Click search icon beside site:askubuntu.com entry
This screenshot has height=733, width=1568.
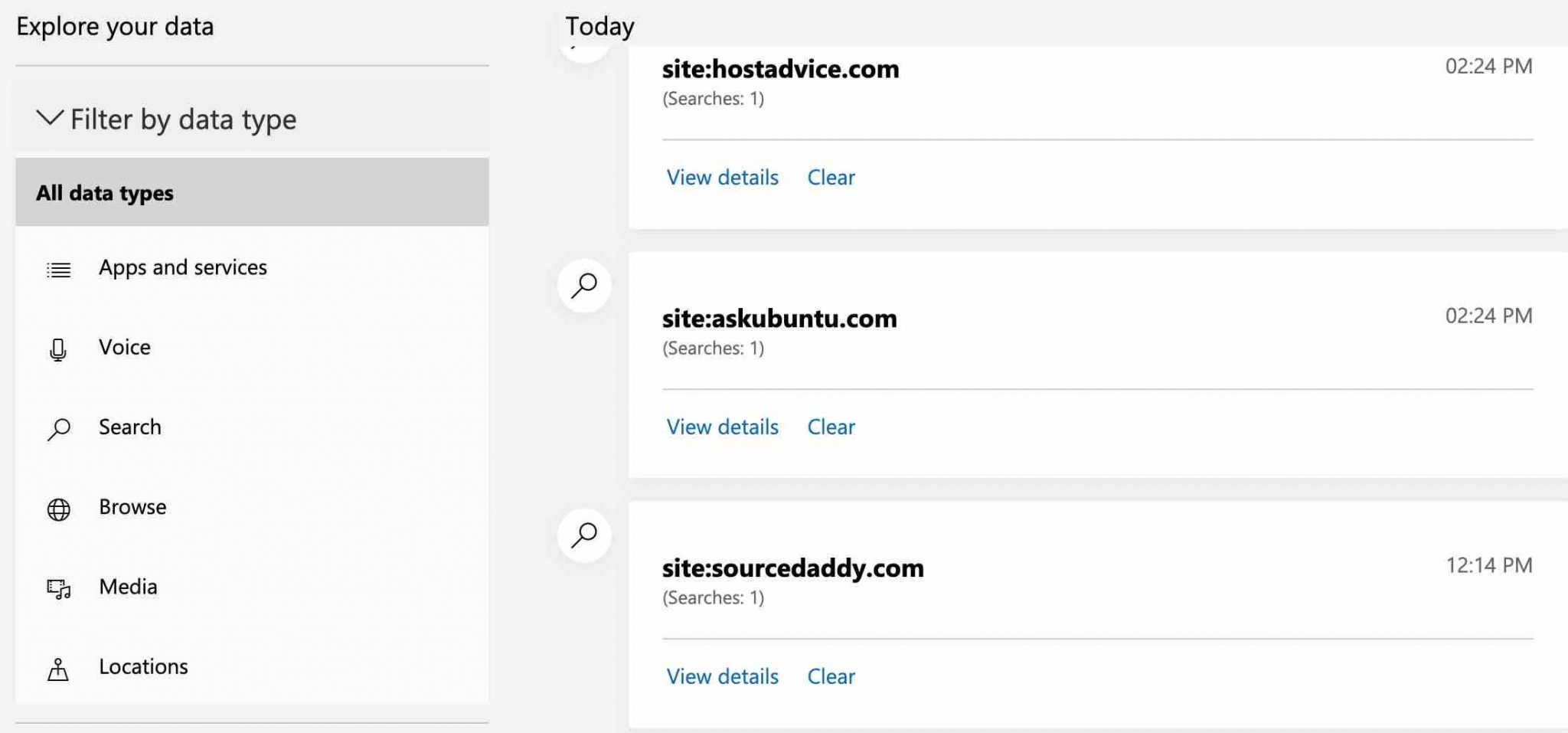coord(584,286)
